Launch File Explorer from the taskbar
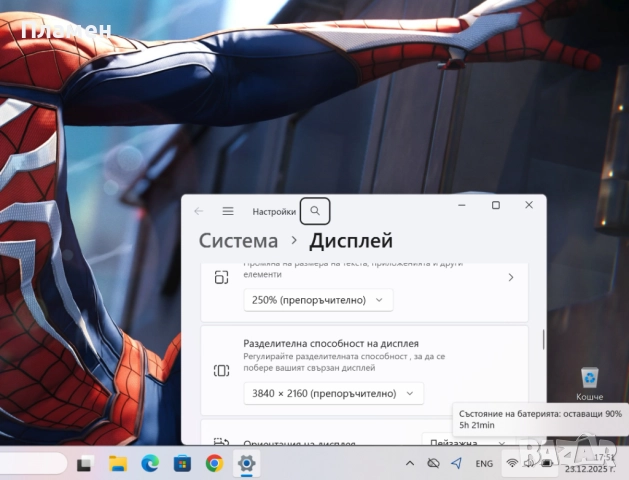 point(118,464)
